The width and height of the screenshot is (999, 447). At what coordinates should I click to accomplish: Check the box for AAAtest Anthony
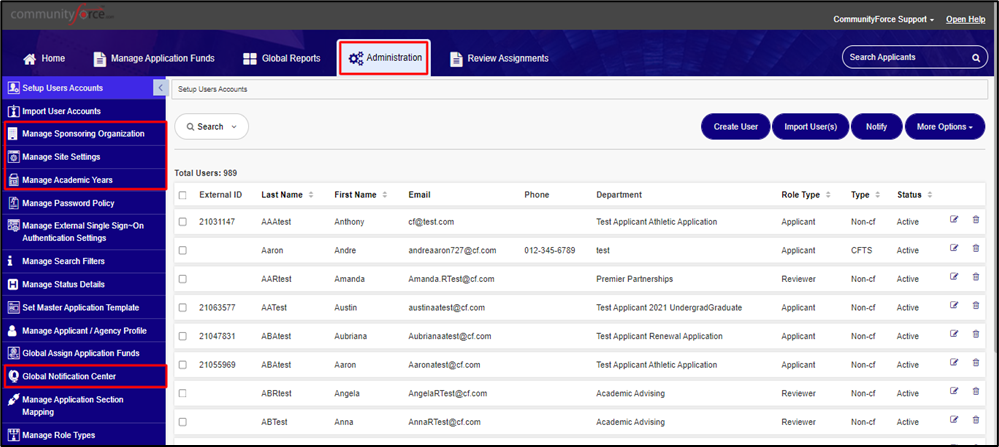pos(183,222)
